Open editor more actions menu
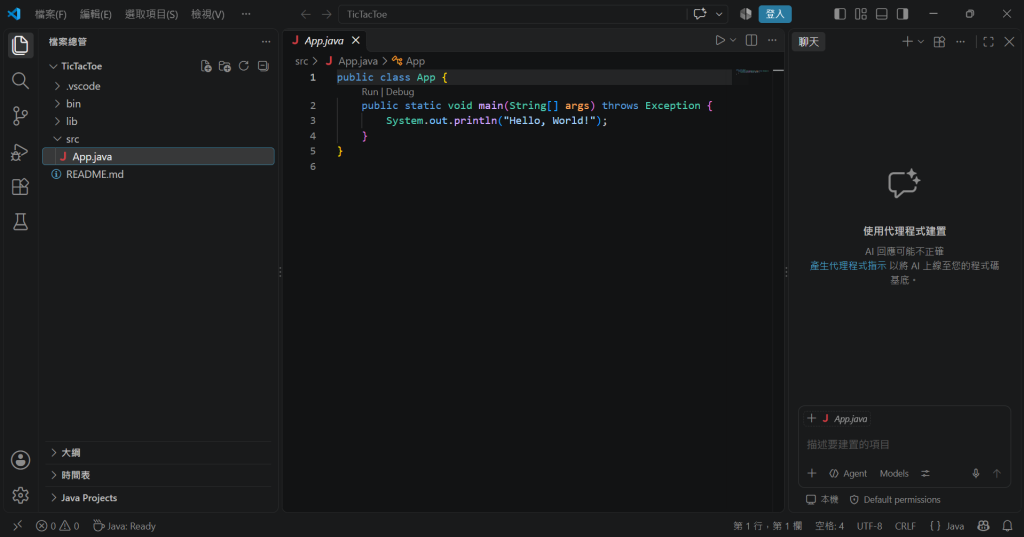The height and width of the screenshot is (537, 1024). coord(772,41)
